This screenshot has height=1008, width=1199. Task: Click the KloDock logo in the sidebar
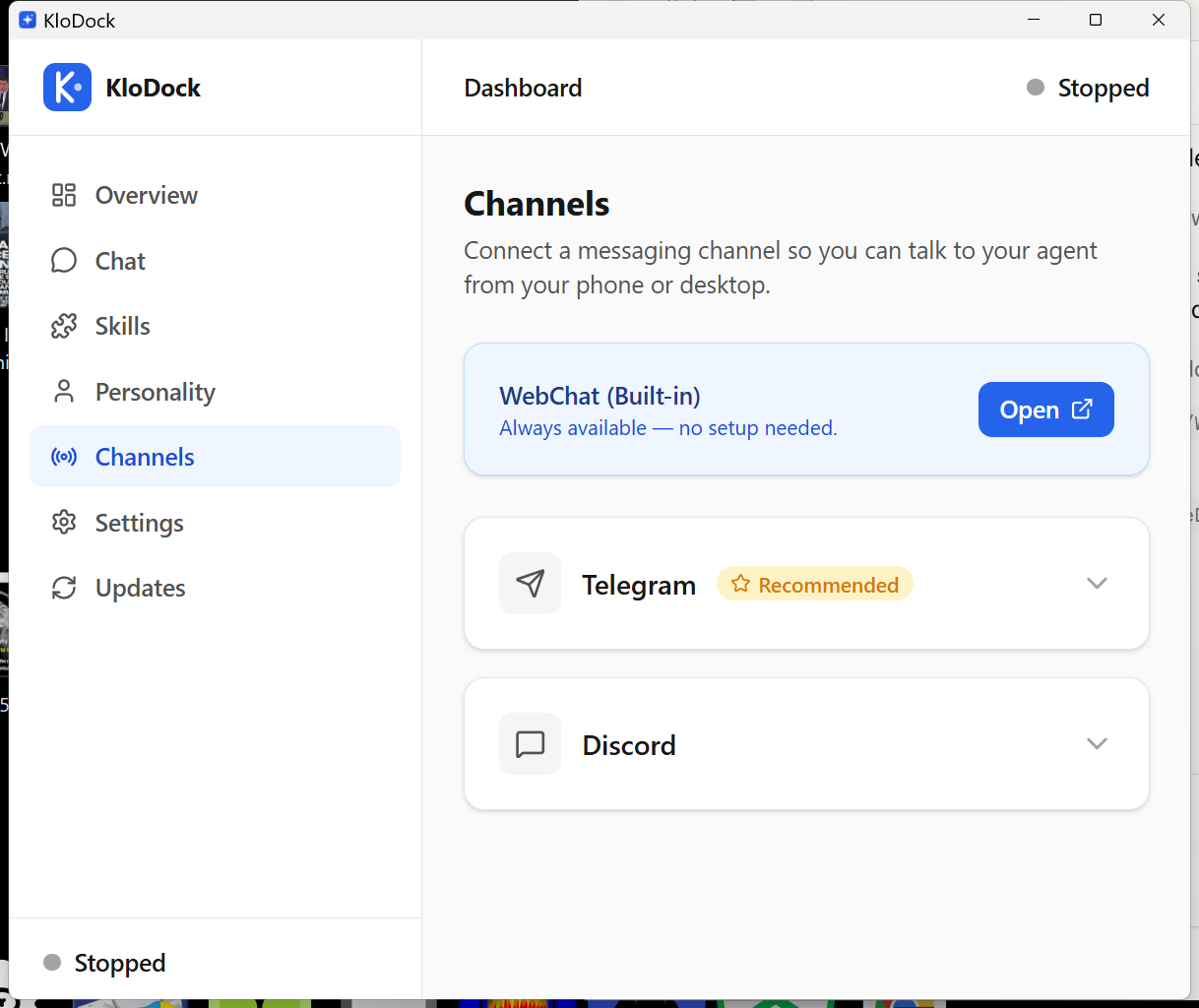point(66,87)
